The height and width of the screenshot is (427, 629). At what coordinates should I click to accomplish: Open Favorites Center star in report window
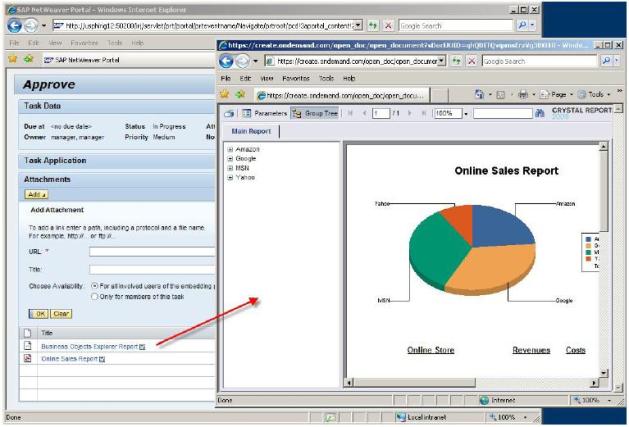pyautogui.click(x=225, y=95)
